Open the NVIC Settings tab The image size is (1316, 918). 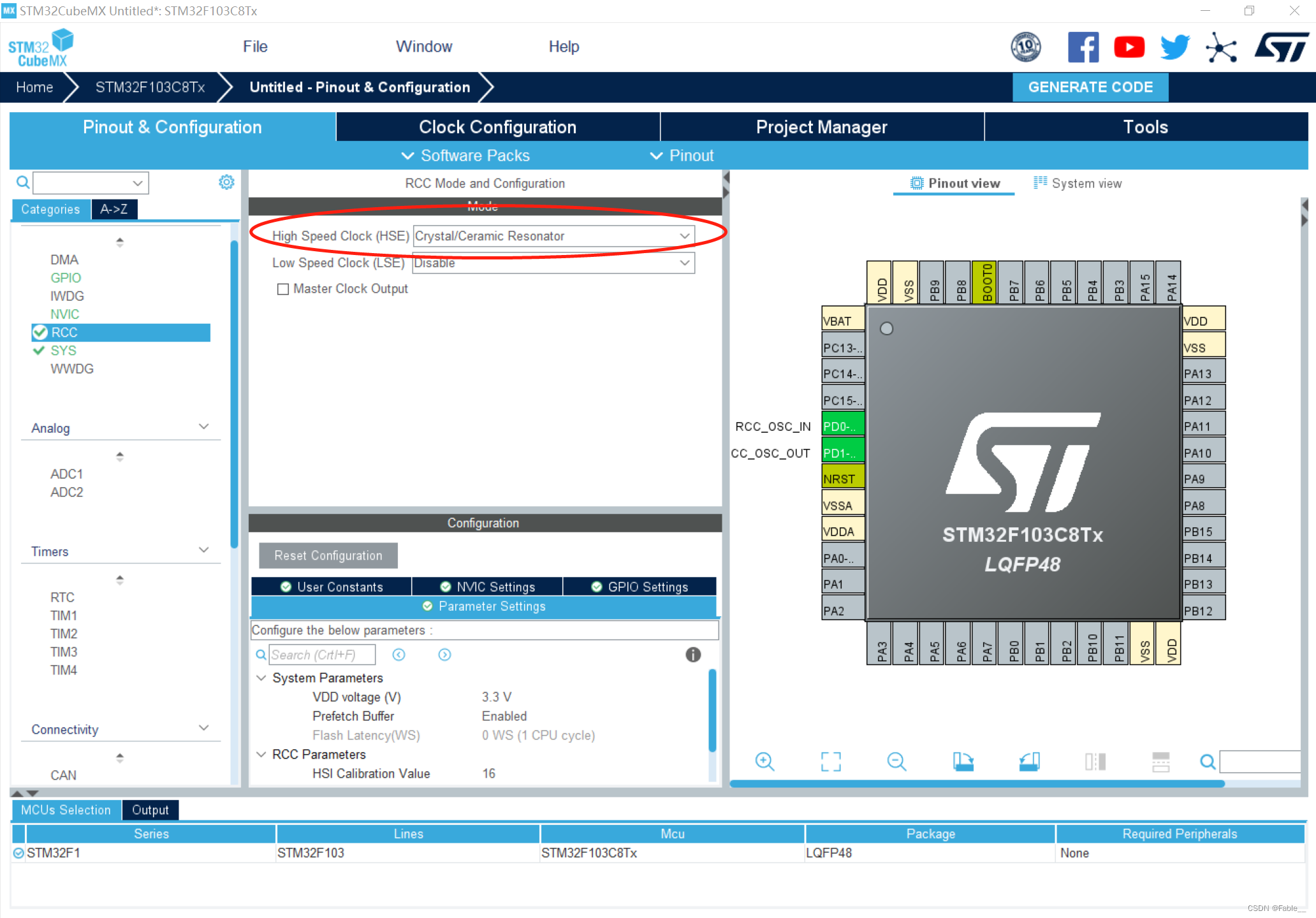[487, 586]
